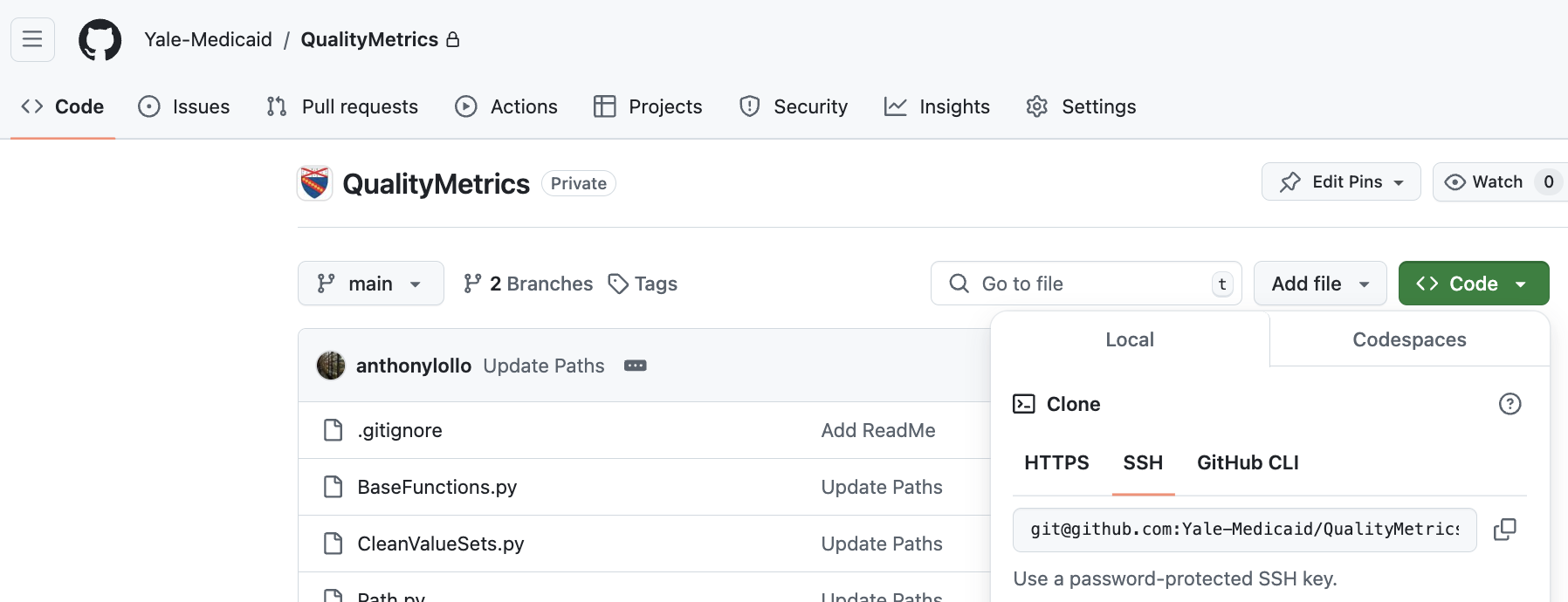Viewport: 1568px width, 602px height.
Task: Go to the GitHub home logo
Action: pyautogui.click(x=100, y=40)
